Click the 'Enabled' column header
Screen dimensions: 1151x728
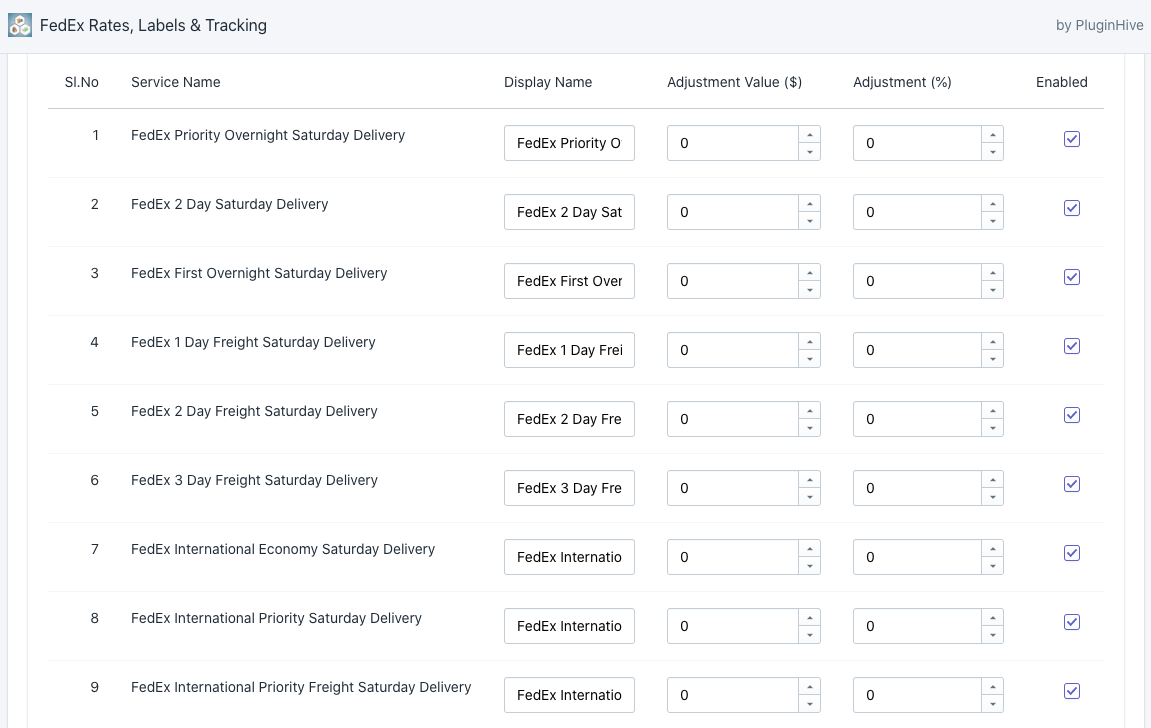[1061, 82]
